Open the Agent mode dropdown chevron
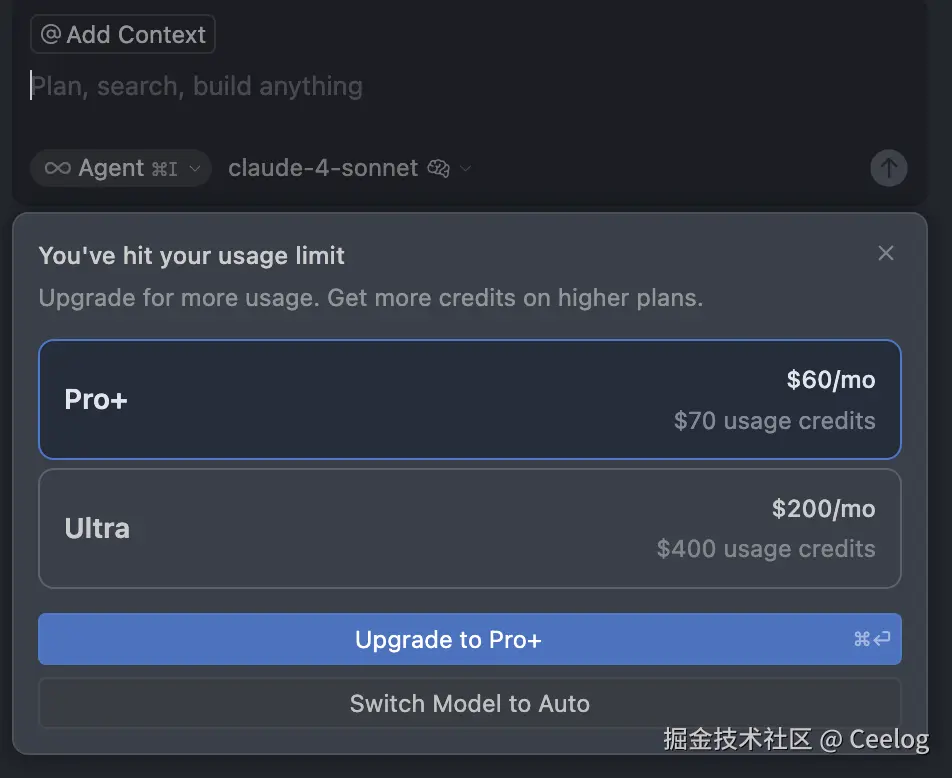This screenshot has width=952, height=778. [194, 169]
